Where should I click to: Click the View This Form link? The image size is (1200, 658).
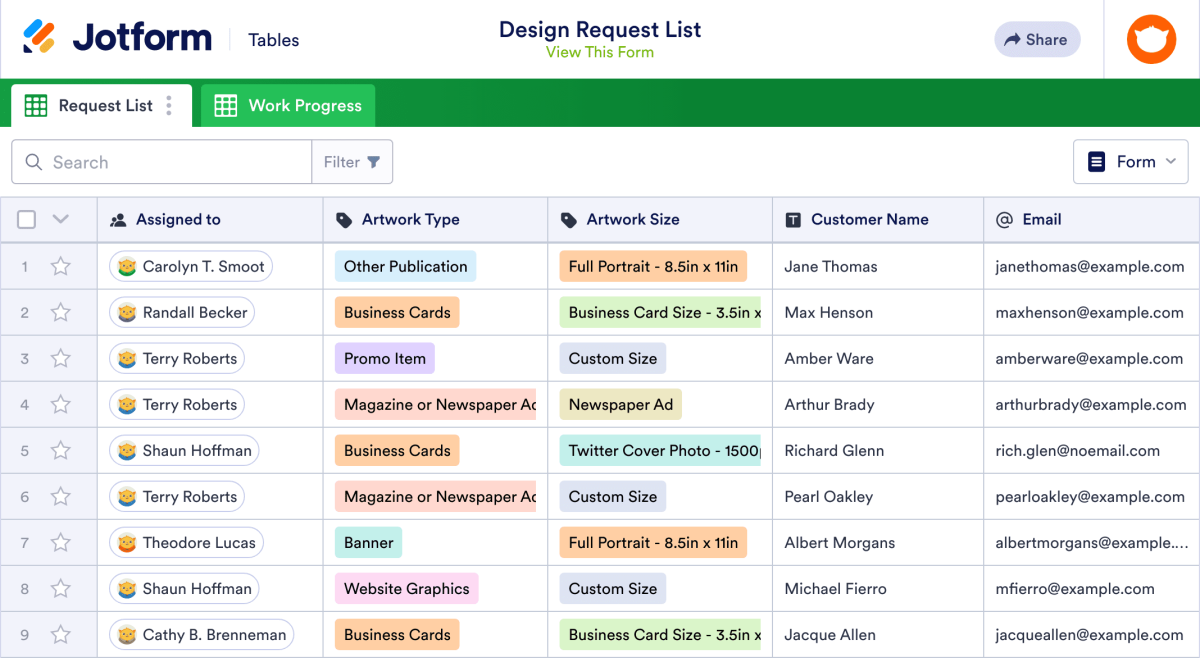pyautogui.click(x=600, y=53)
